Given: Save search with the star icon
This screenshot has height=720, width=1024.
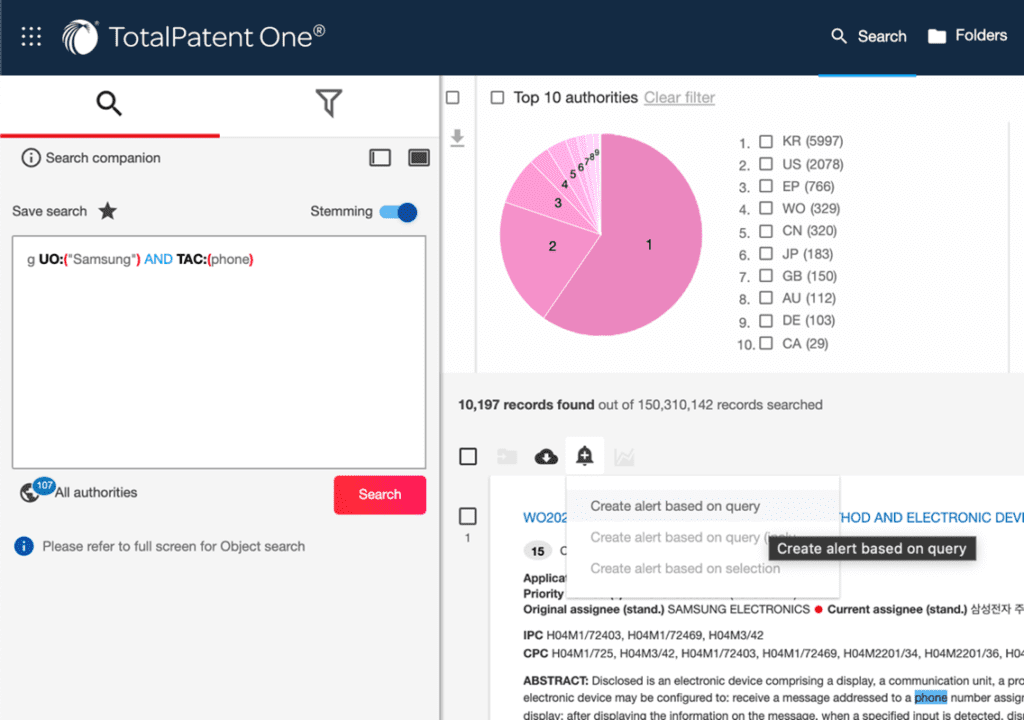Looking at the screenshot, I should (x=108, y=211).
